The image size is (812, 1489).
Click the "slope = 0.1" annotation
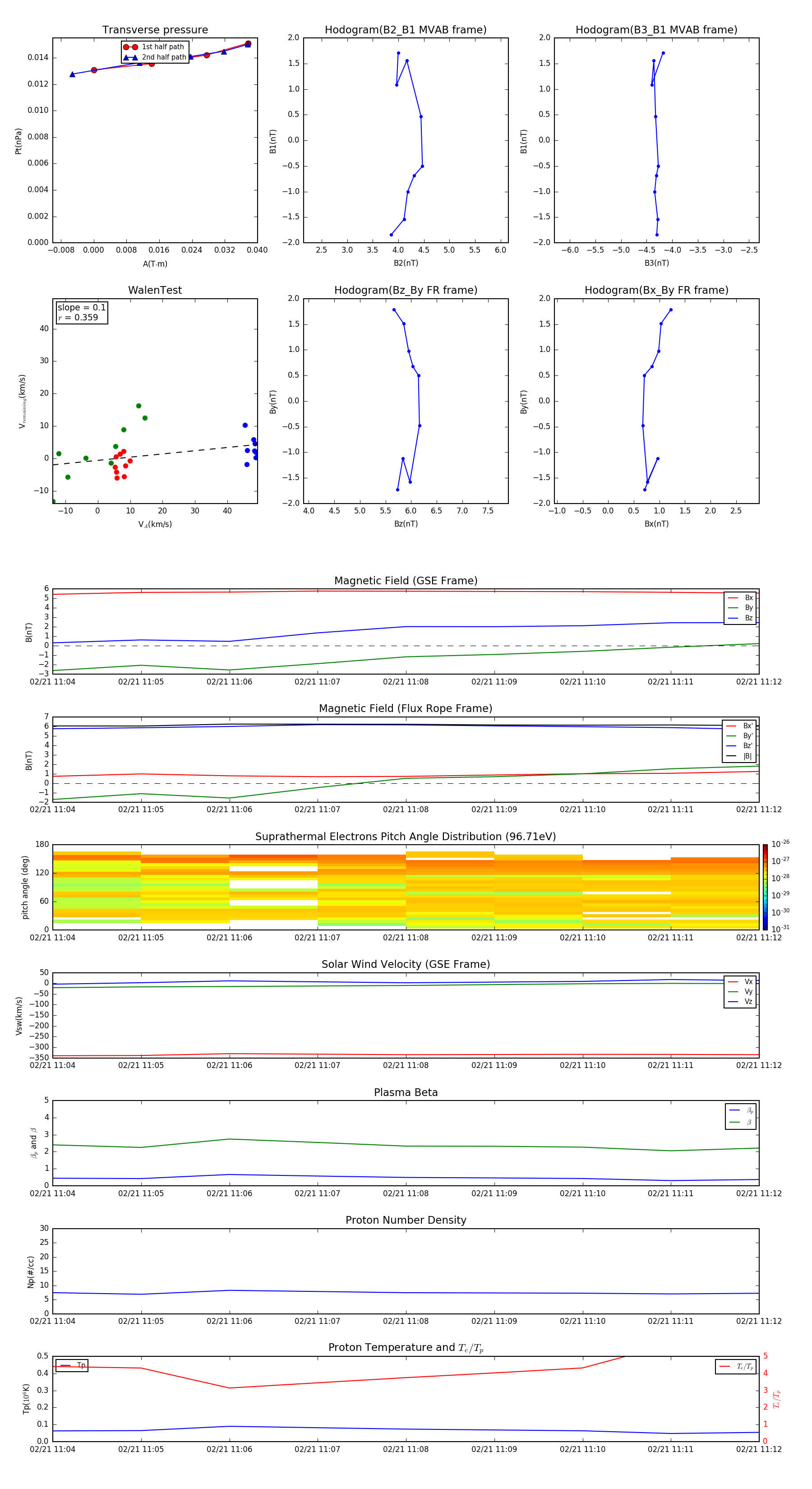(x=82, y=308)
